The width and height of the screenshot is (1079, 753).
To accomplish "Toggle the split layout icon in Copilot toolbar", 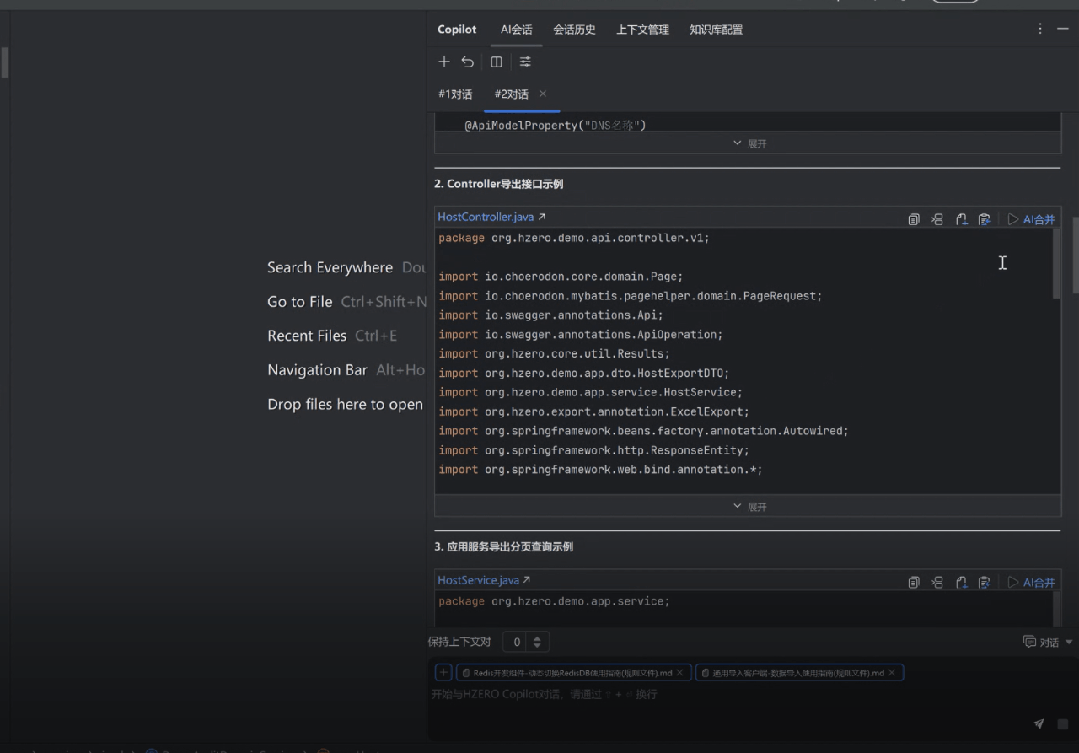I will click(496, 62).
